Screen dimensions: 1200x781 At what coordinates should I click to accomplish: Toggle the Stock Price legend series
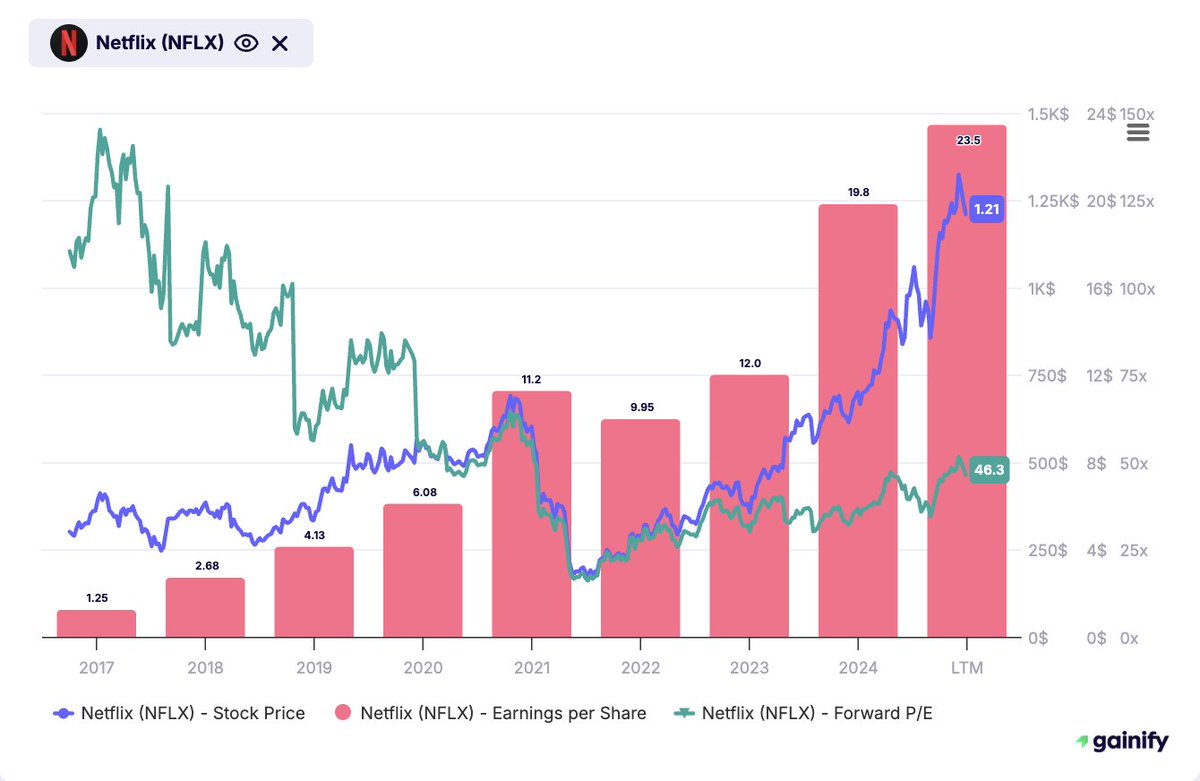[179, 713]
